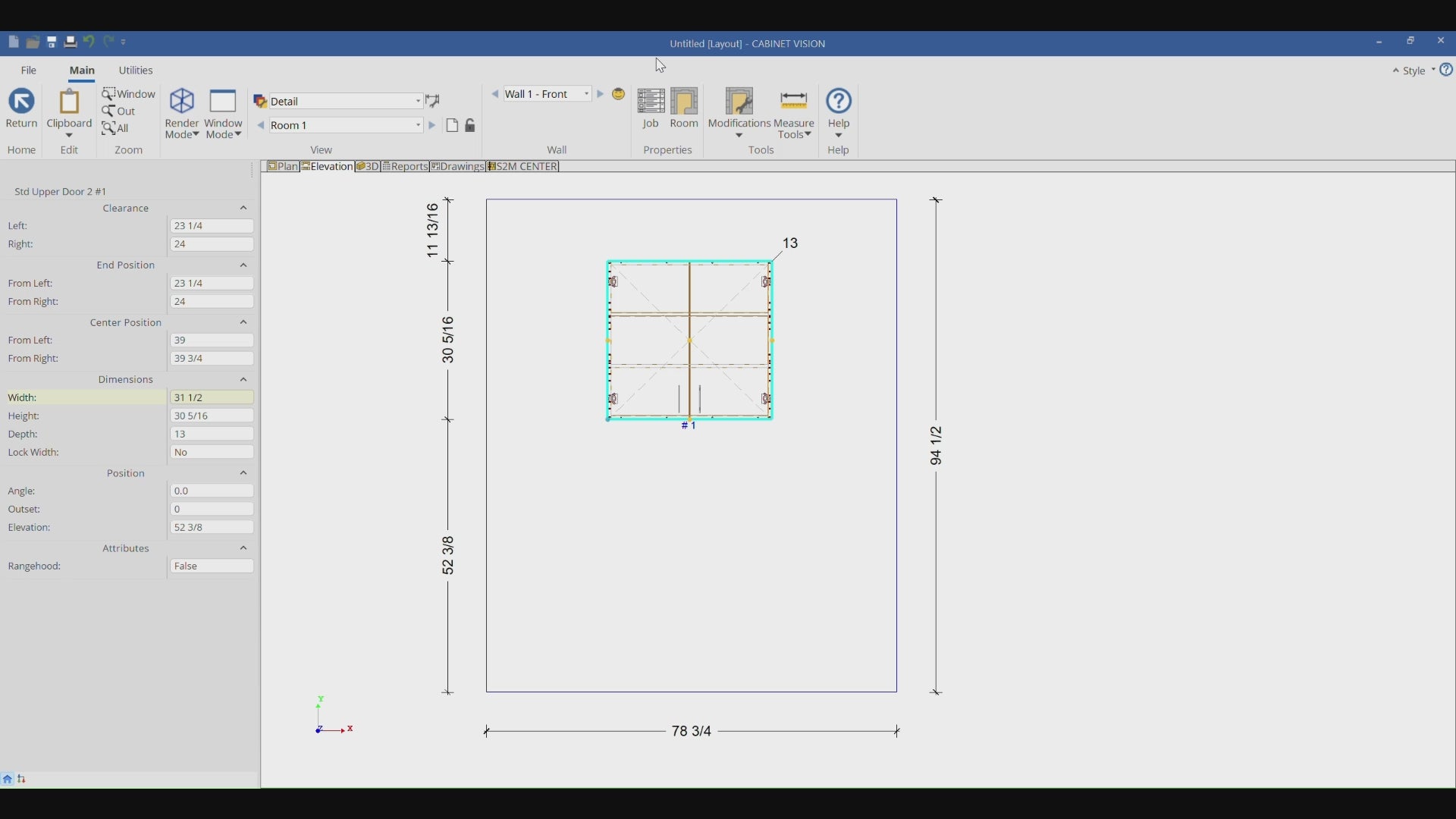Image resolution: width=1456 pixels, height=819 pixels.
Task: Open the Wall 1 - Front dropdown
Action: 587,94
